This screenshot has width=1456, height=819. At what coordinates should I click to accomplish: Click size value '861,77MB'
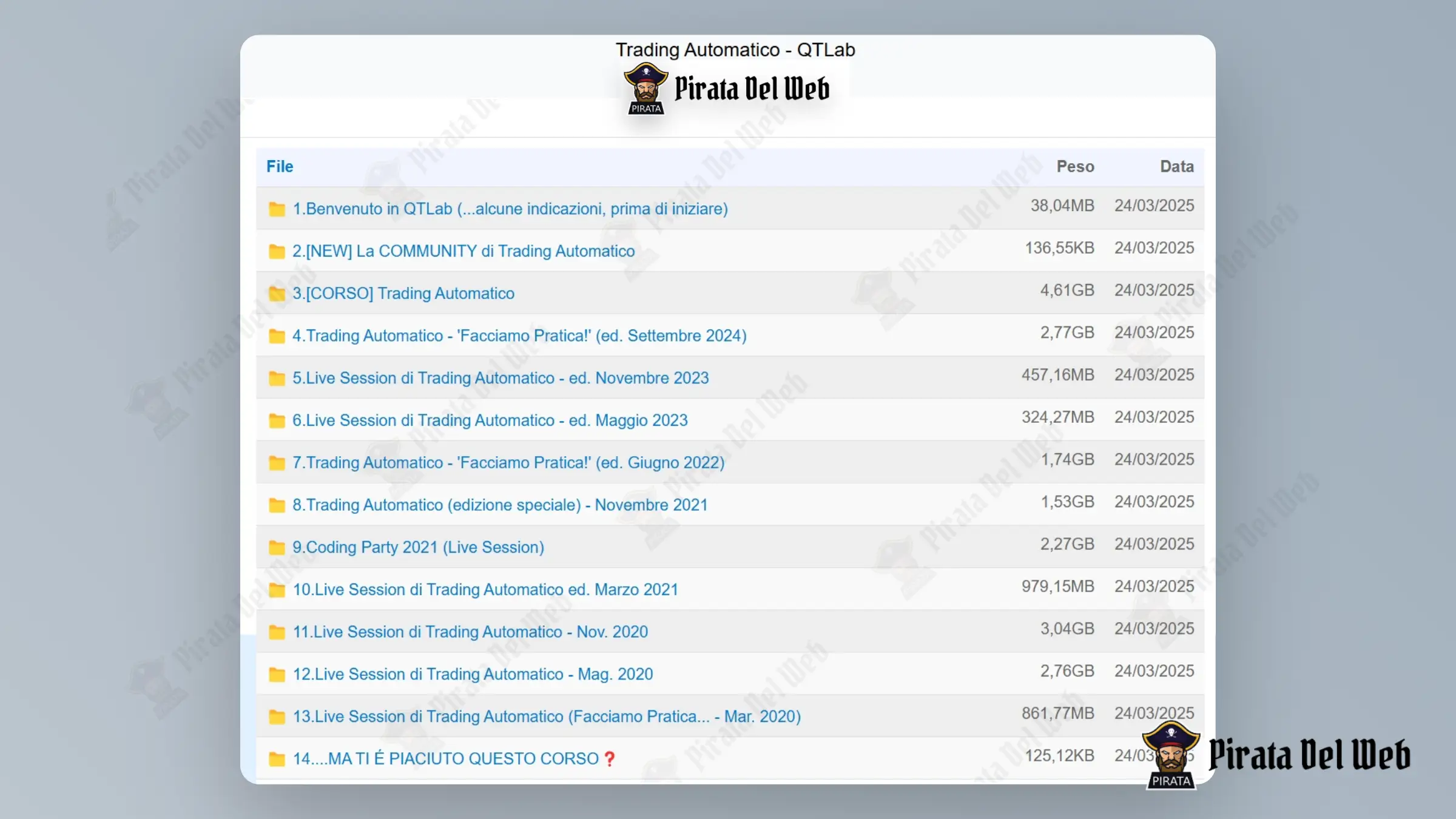(x=1057, y=713)
